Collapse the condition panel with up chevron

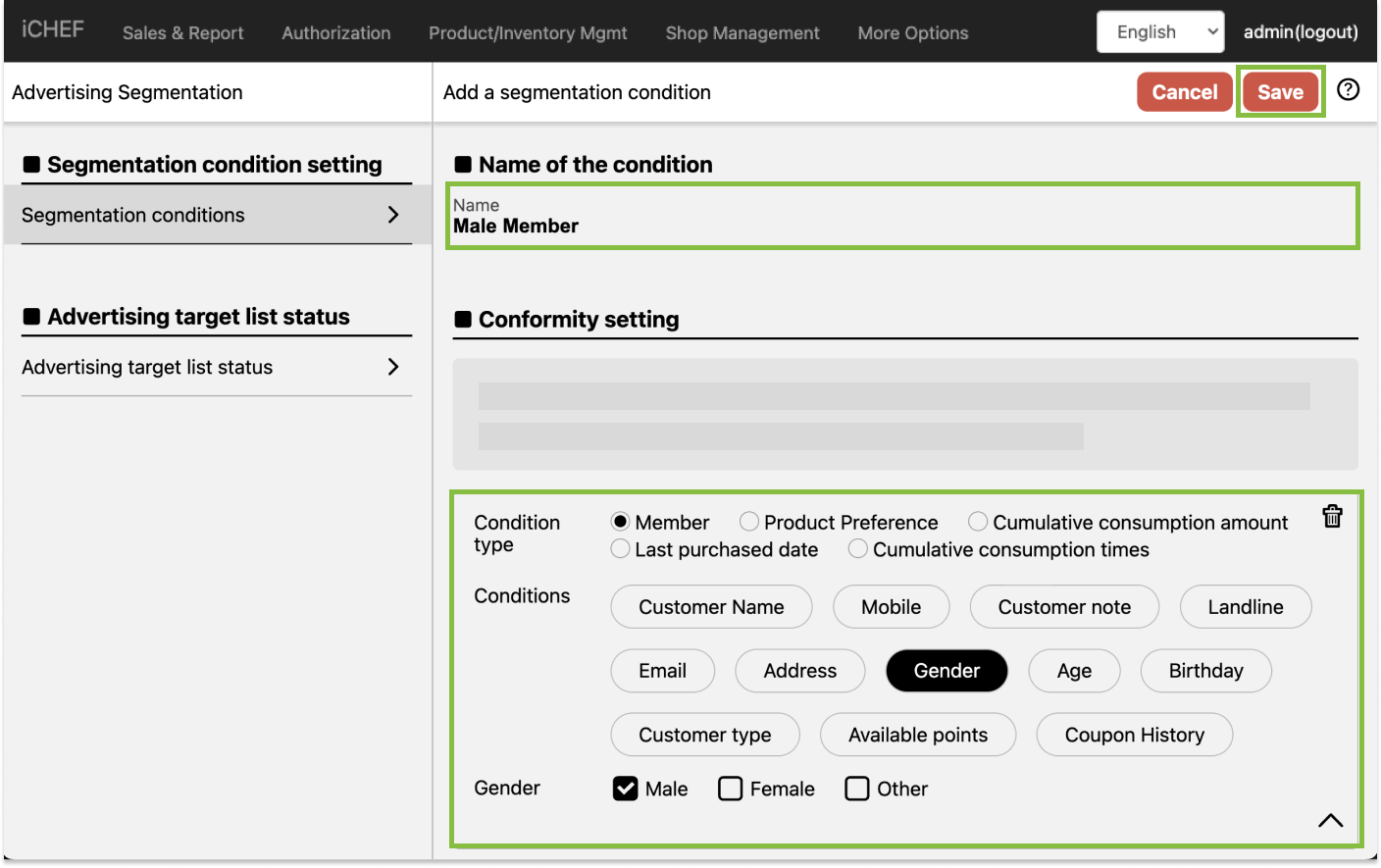1330,820
